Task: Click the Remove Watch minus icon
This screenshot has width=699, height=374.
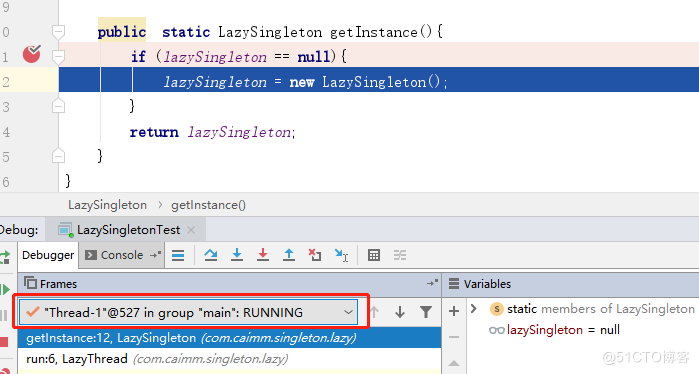Action: (454, 337)
